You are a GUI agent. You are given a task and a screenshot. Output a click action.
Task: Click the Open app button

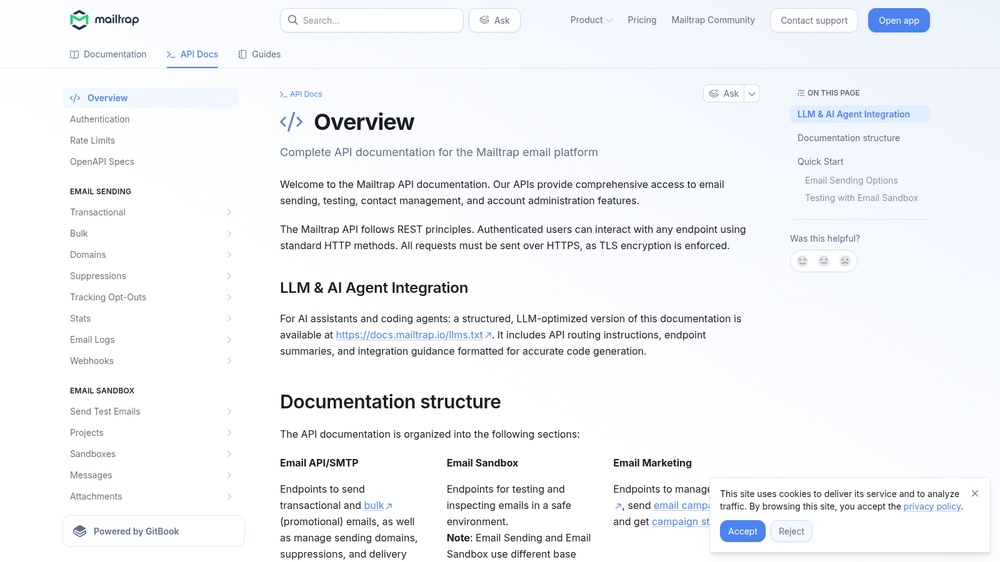point(899,20)
